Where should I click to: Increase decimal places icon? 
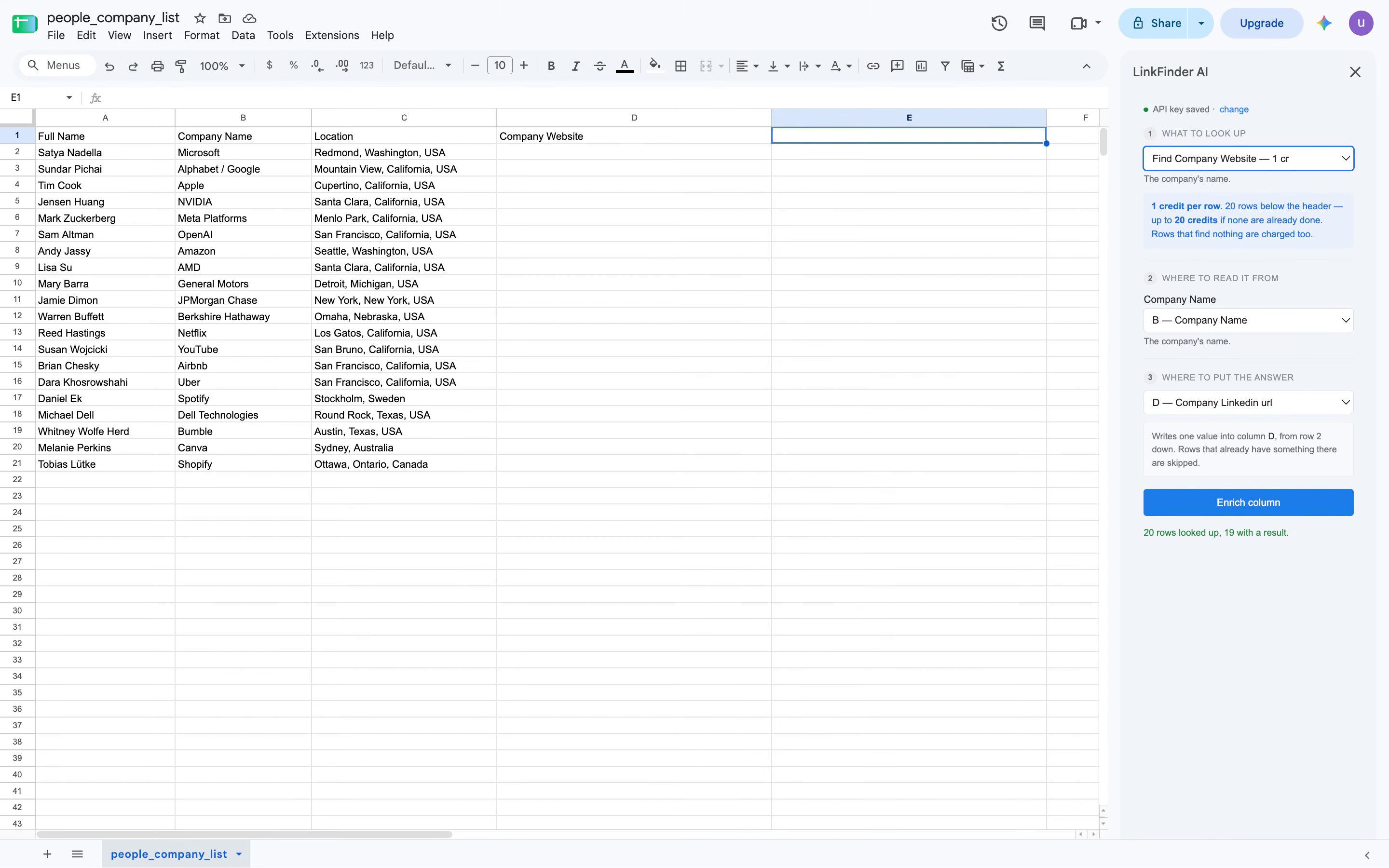(342, 66)
